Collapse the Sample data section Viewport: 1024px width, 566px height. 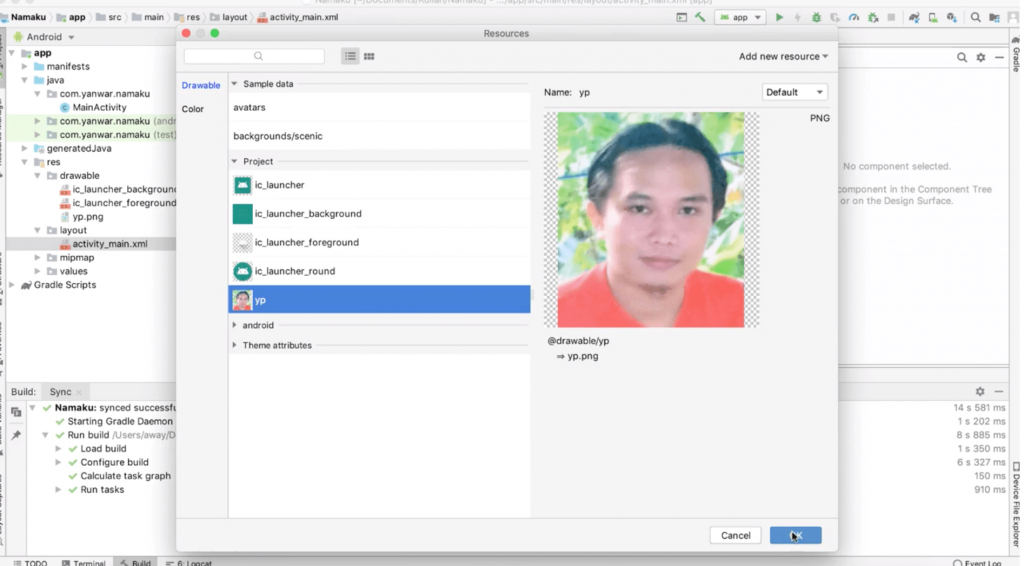pos(235,84)
